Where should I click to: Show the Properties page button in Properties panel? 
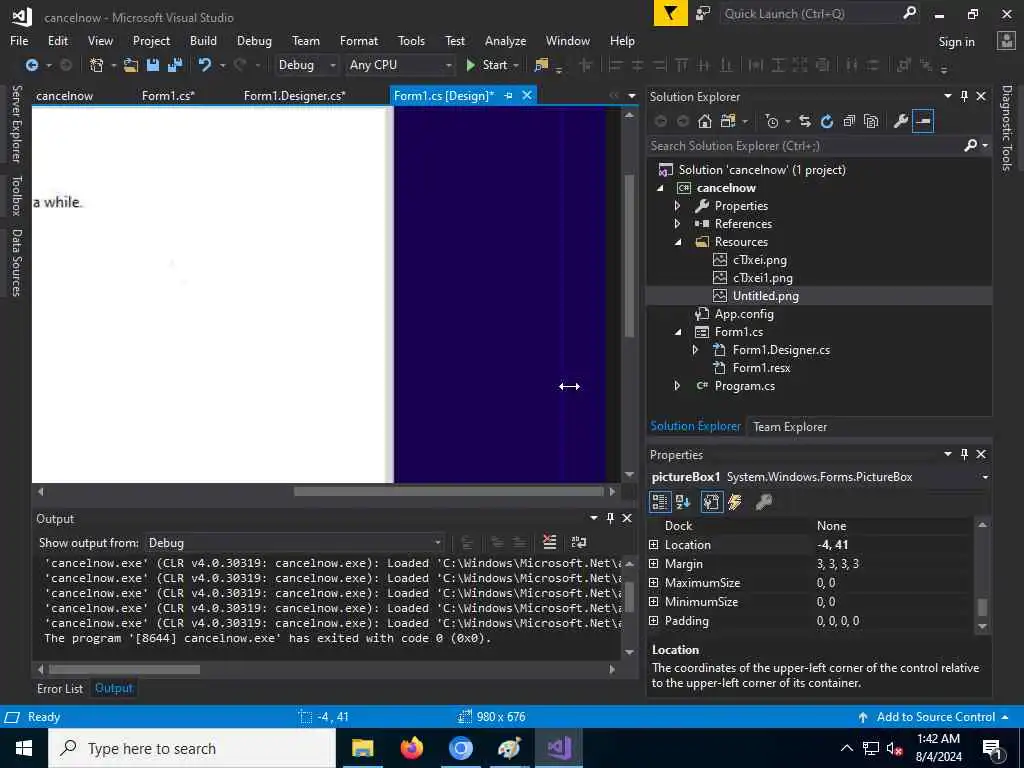pyautogui.click(x=712, y=502)
